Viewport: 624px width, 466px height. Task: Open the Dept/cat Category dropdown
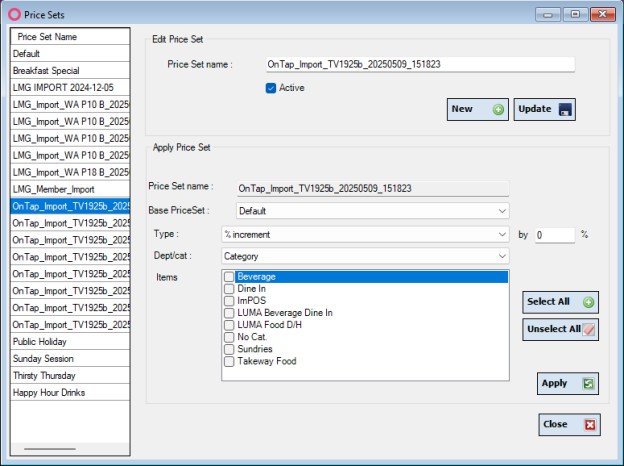coord(365,256)
